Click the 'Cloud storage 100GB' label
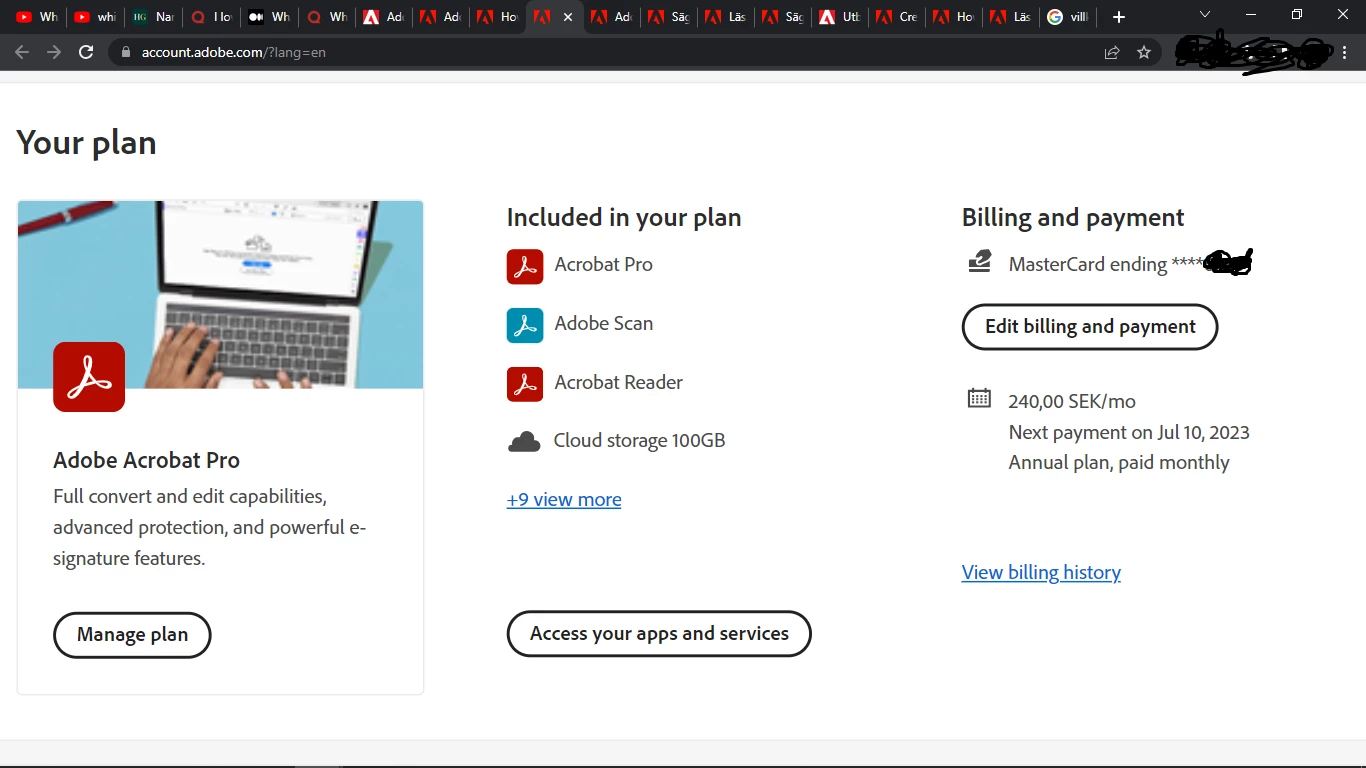Screen dimensions: 1366x768 coord(639,441)
